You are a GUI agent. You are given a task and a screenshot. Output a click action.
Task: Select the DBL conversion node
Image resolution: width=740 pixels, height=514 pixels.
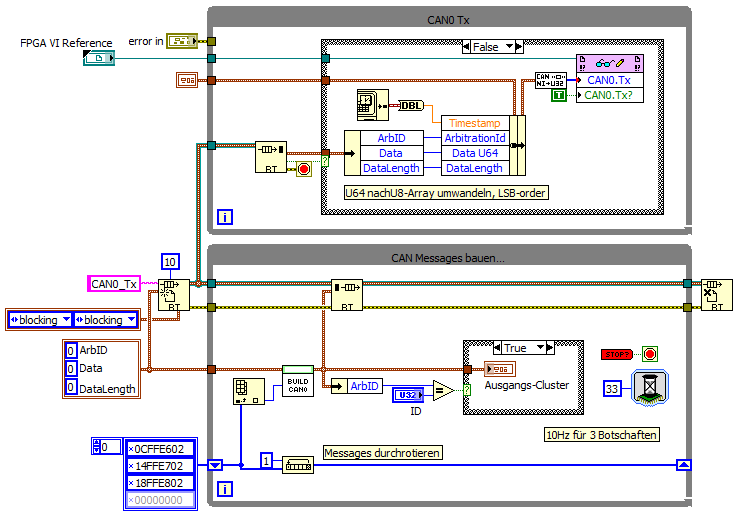pyautogui.click(x=411, y=106)
